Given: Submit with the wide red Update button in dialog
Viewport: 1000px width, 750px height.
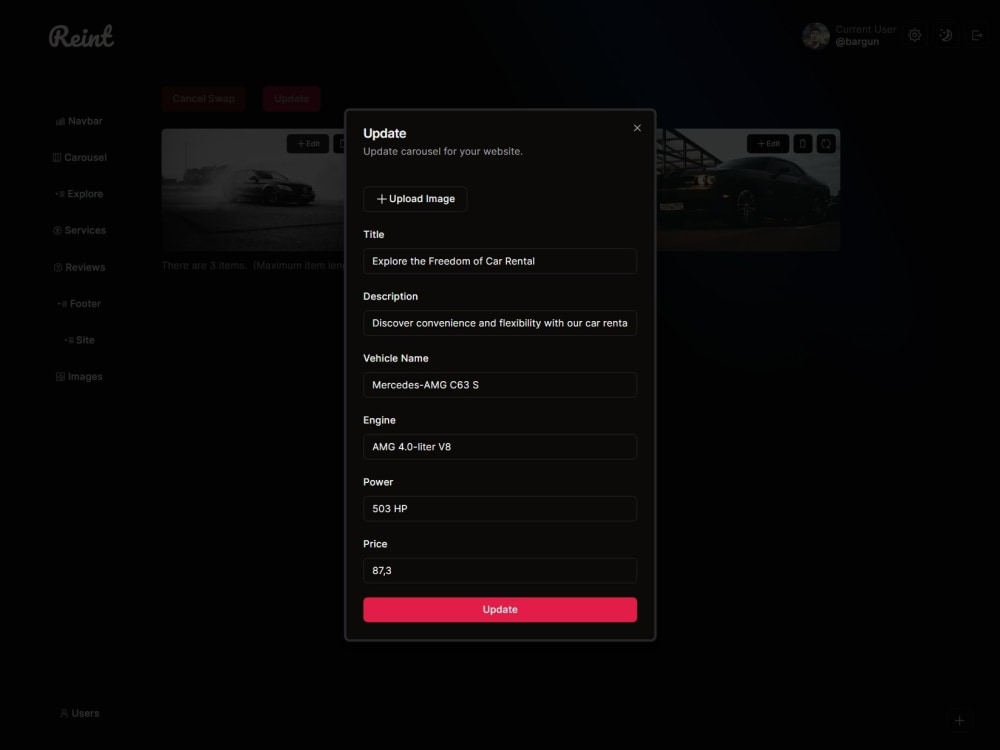Looking at the screenshot, I should (x=500, y=609).
